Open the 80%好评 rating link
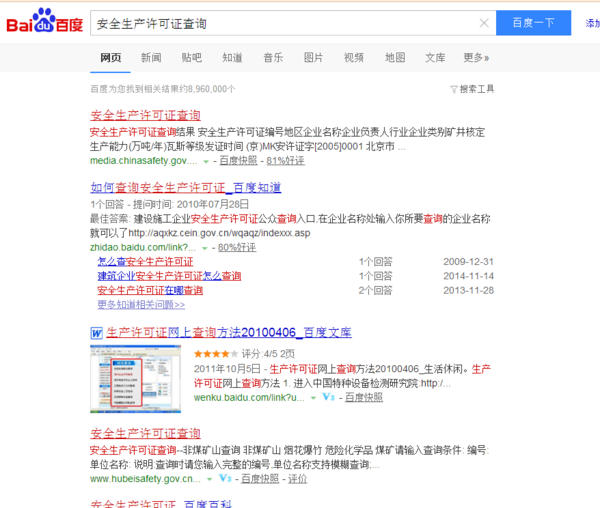 [x=237, y=247]
